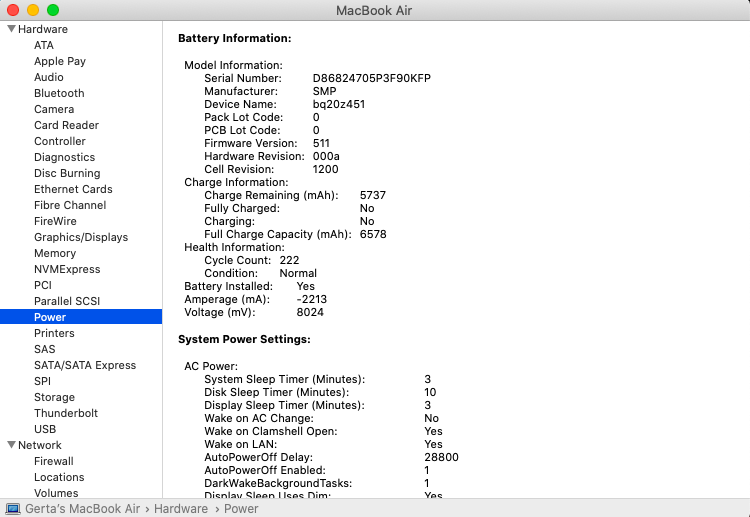Click the Cell Revision value 1200
The width and height of the screenshot is (750, 517).
point(325,169)
